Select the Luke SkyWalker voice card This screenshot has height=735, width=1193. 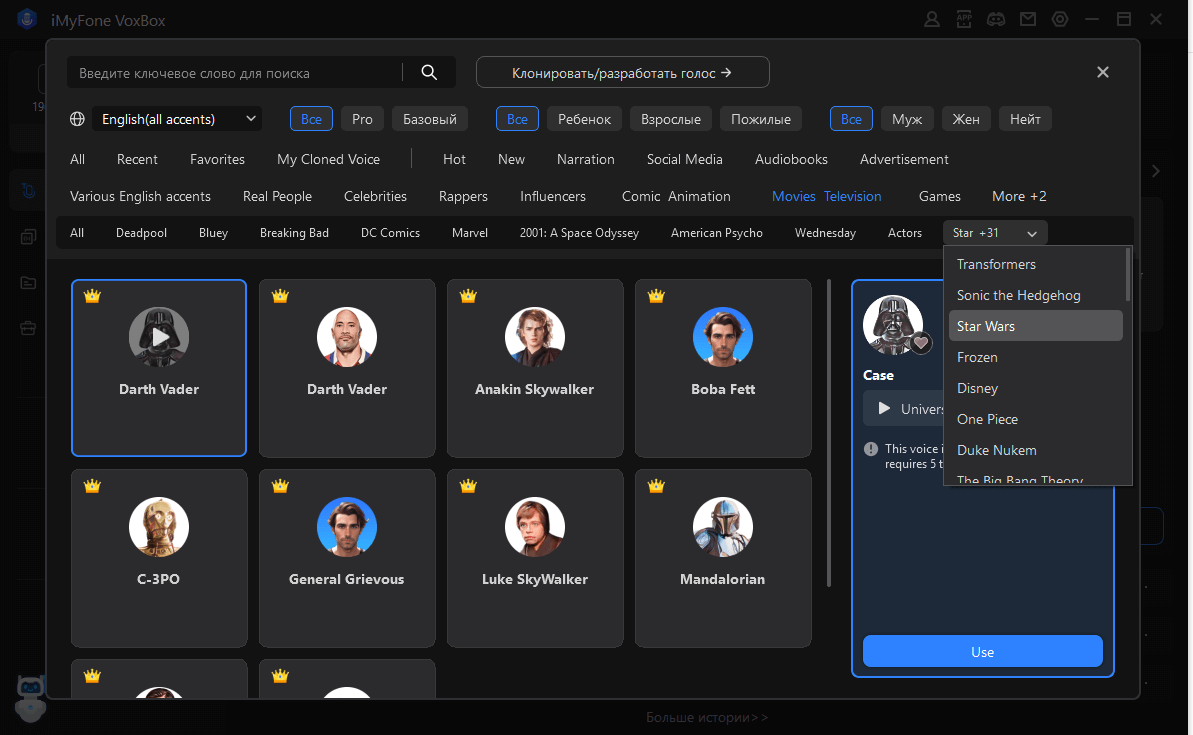(x=535, y=558)
